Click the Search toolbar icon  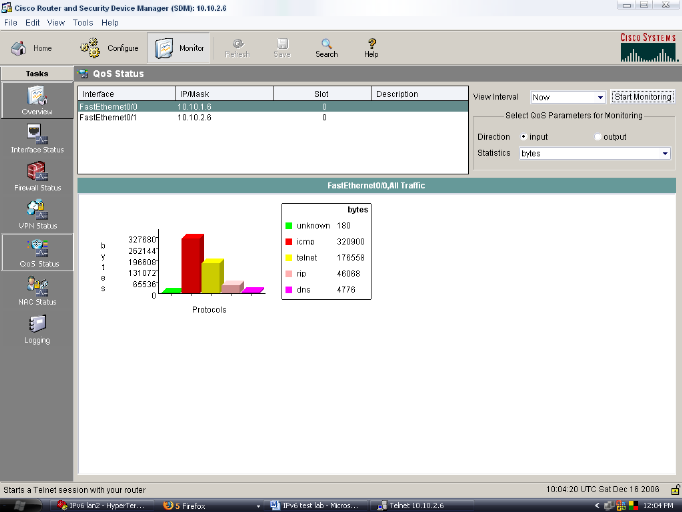tap(326, 47)
